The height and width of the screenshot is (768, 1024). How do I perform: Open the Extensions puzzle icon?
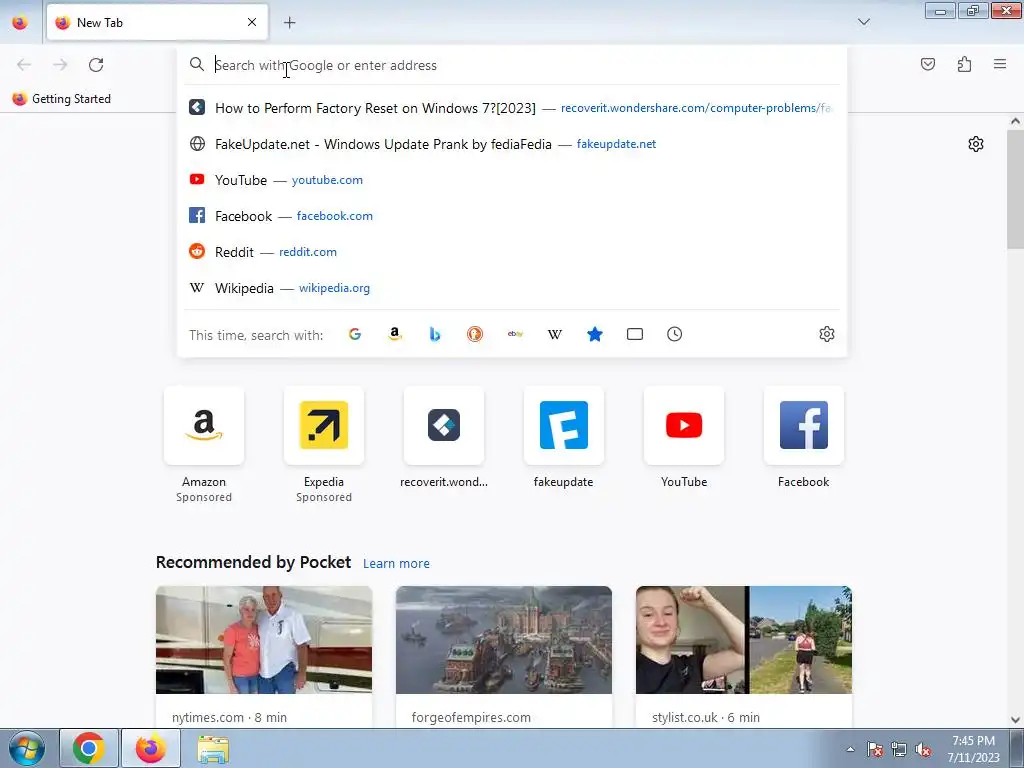click(x=964, y=64)
